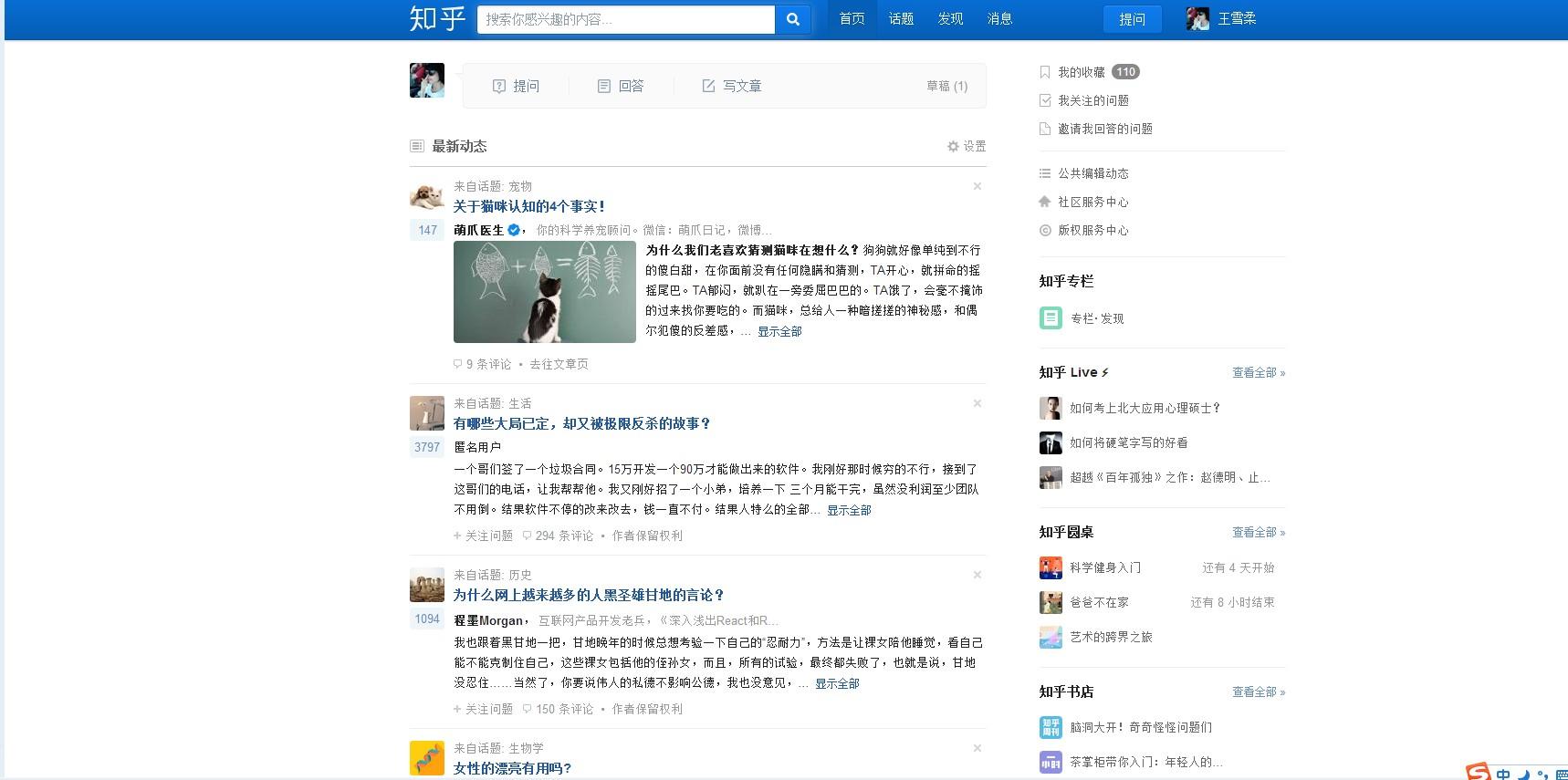Click 回答 in the compose bar
Screen dimensions: 1568x780
621,86
